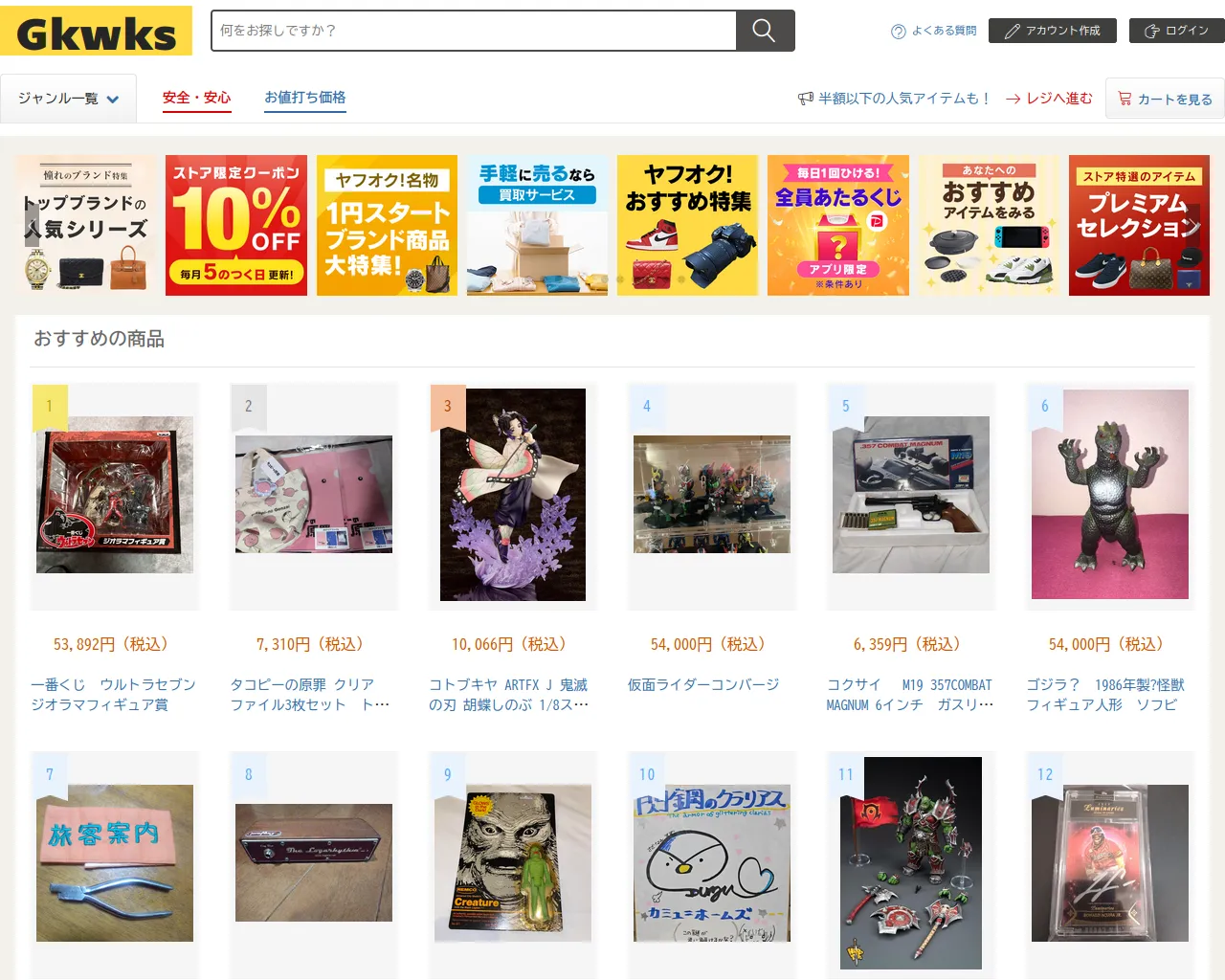Click the megaphone half-price items icon
Viewport: 1225px width, 980px height.
pyautogui.click(x=806, y=99)
